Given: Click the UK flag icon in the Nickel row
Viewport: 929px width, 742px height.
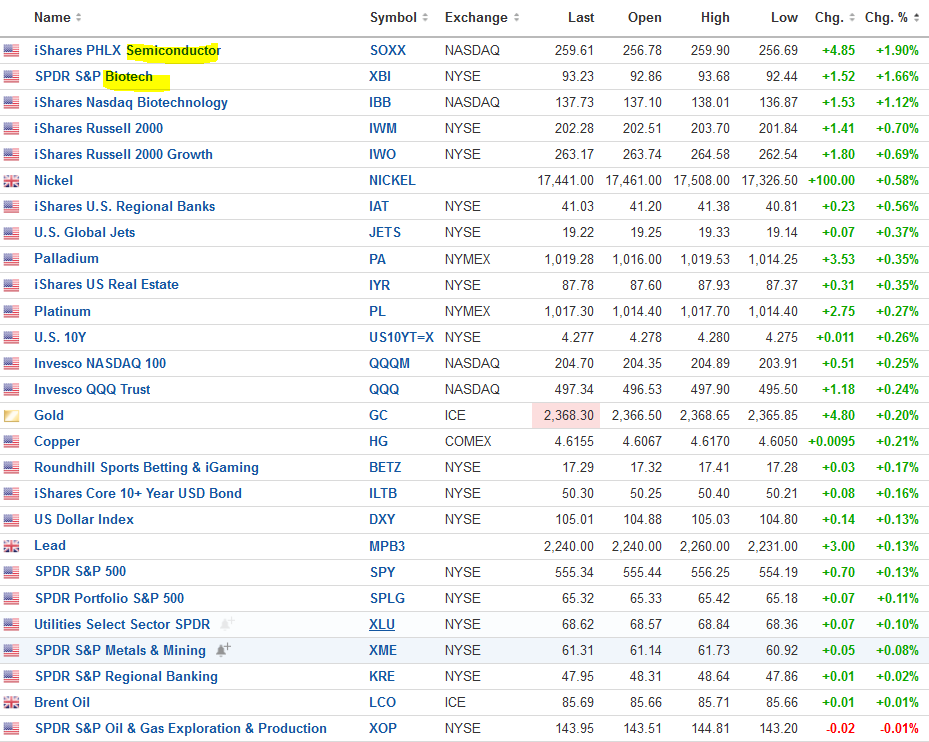Looking at the screenshot, I should pyautogui.click(x=11, y=181).
